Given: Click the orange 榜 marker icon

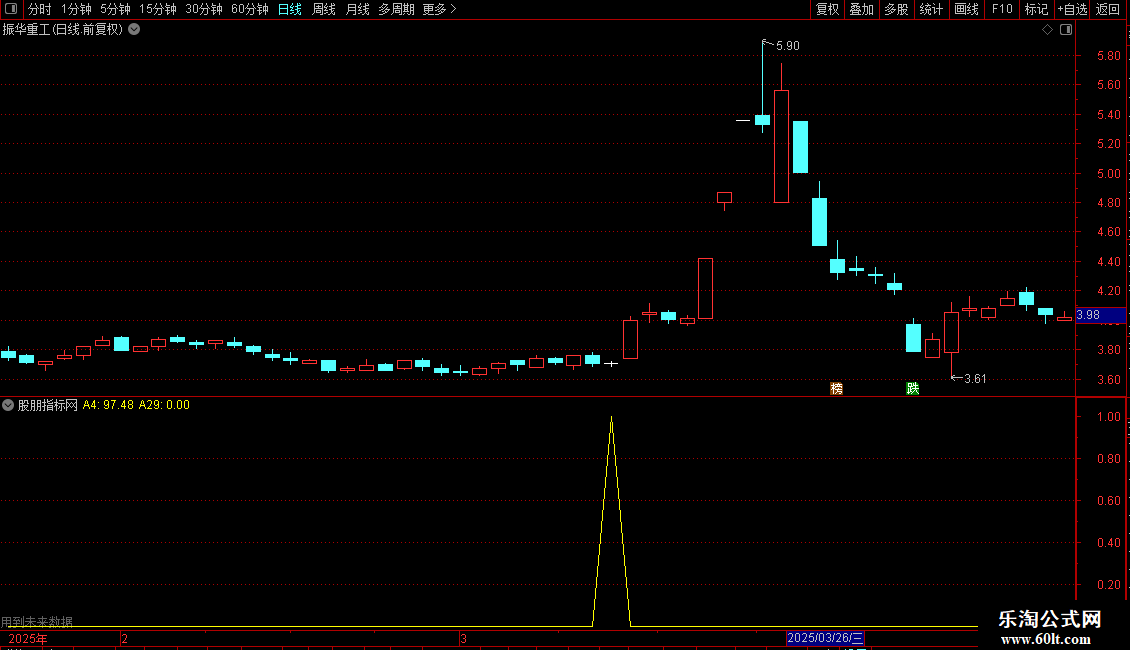Looking at the screenshot, I should tap(836, 388).
